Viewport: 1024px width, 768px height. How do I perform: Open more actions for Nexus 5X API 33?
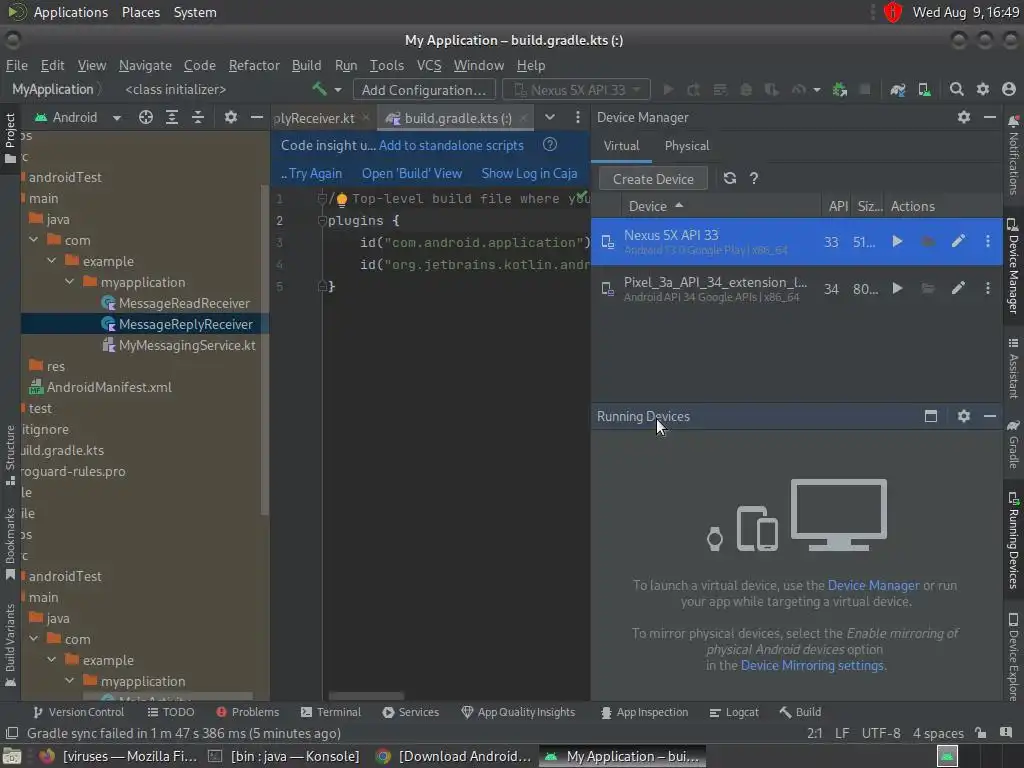pyautogui.click(x=987, y=242)
